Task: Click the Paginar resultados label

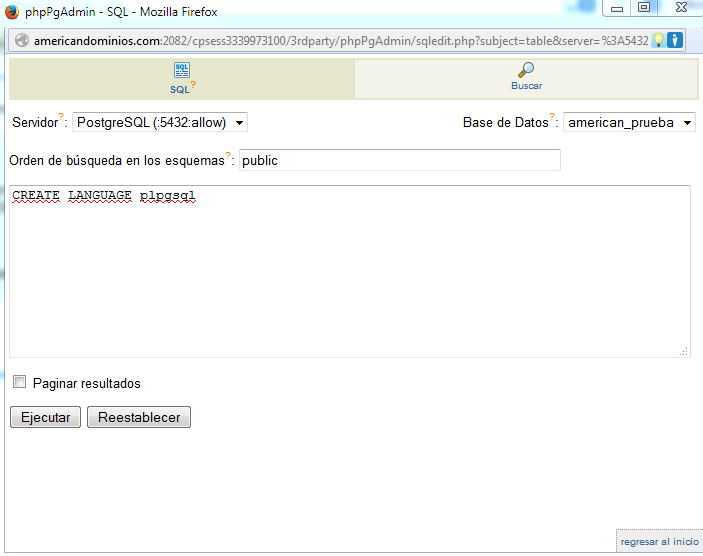Action: pyautogui.click(x=87, y=383)
